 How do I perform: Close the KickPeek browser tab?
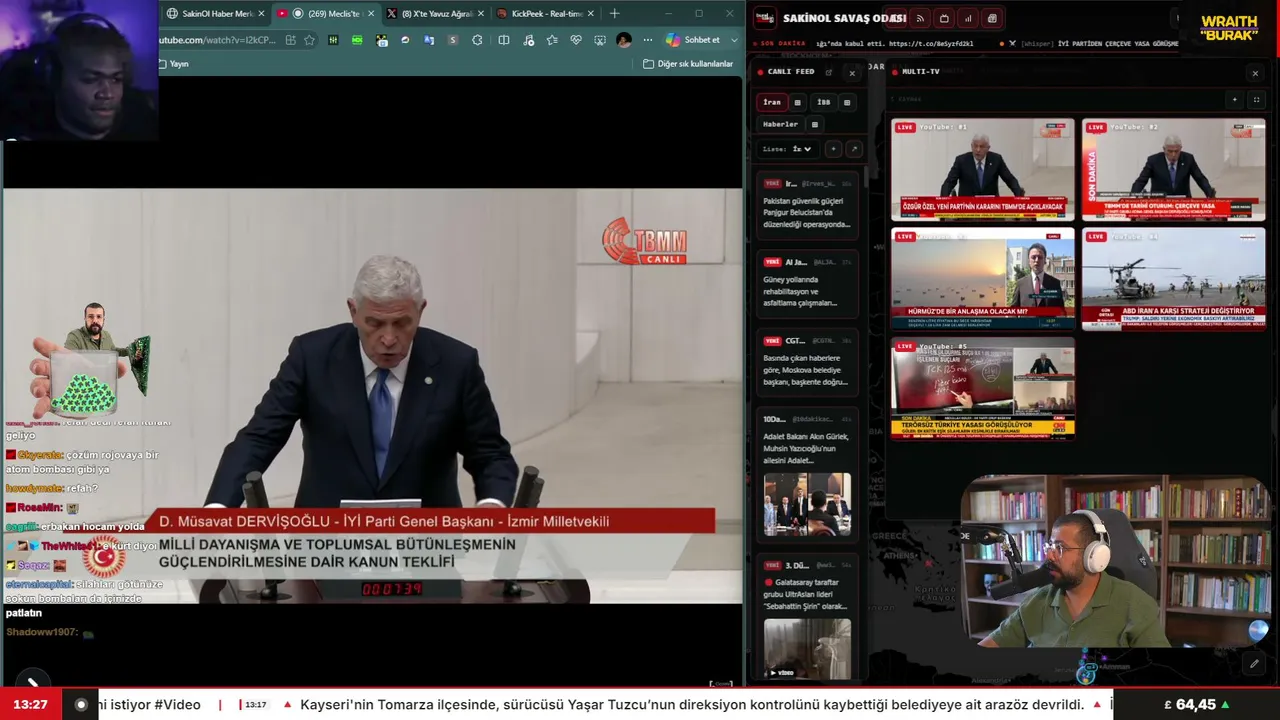pyautogui.click(x=591, y=14)
